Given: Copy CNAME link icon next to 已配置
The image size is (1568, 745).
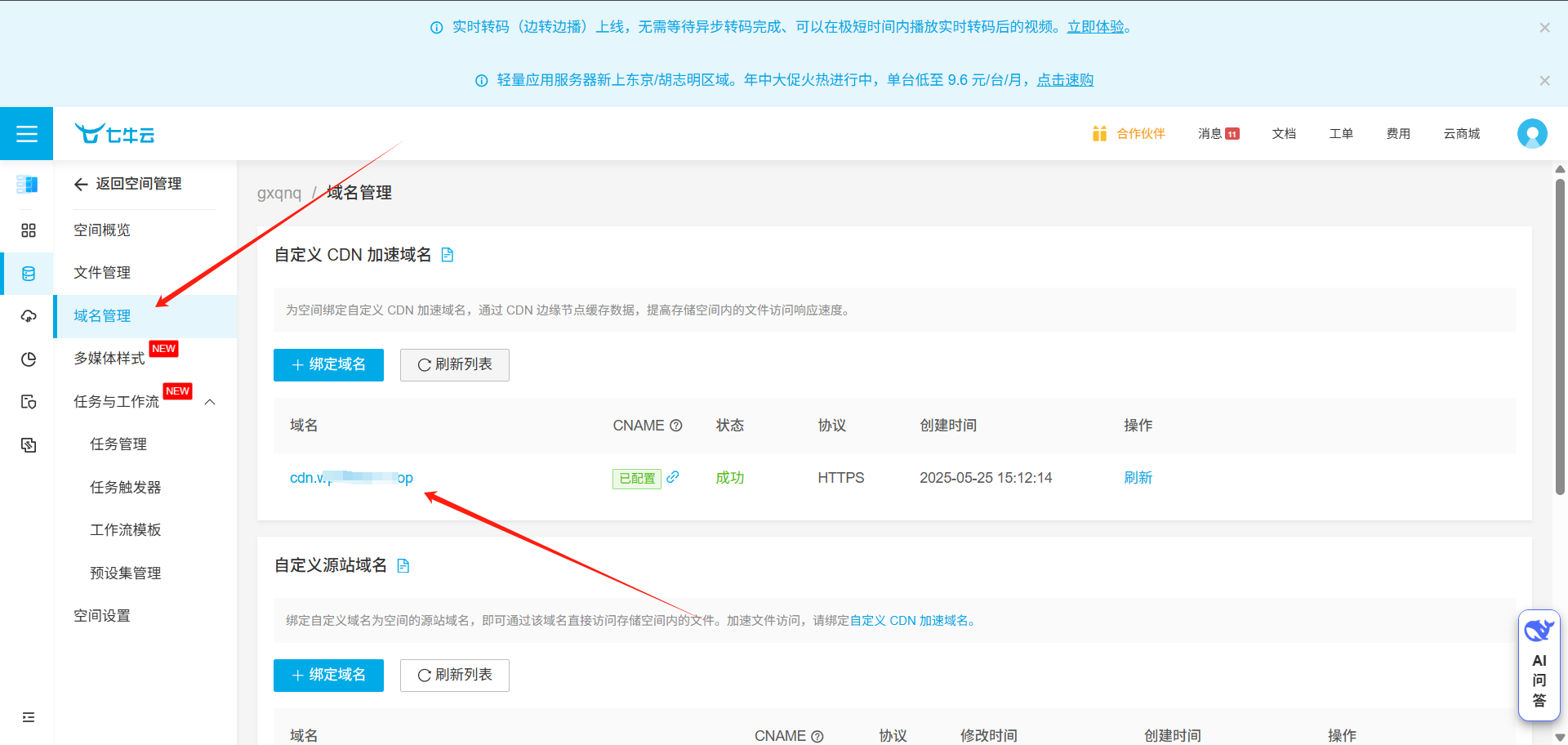Looking at the screenshot, I should click(x=673, y=477).
